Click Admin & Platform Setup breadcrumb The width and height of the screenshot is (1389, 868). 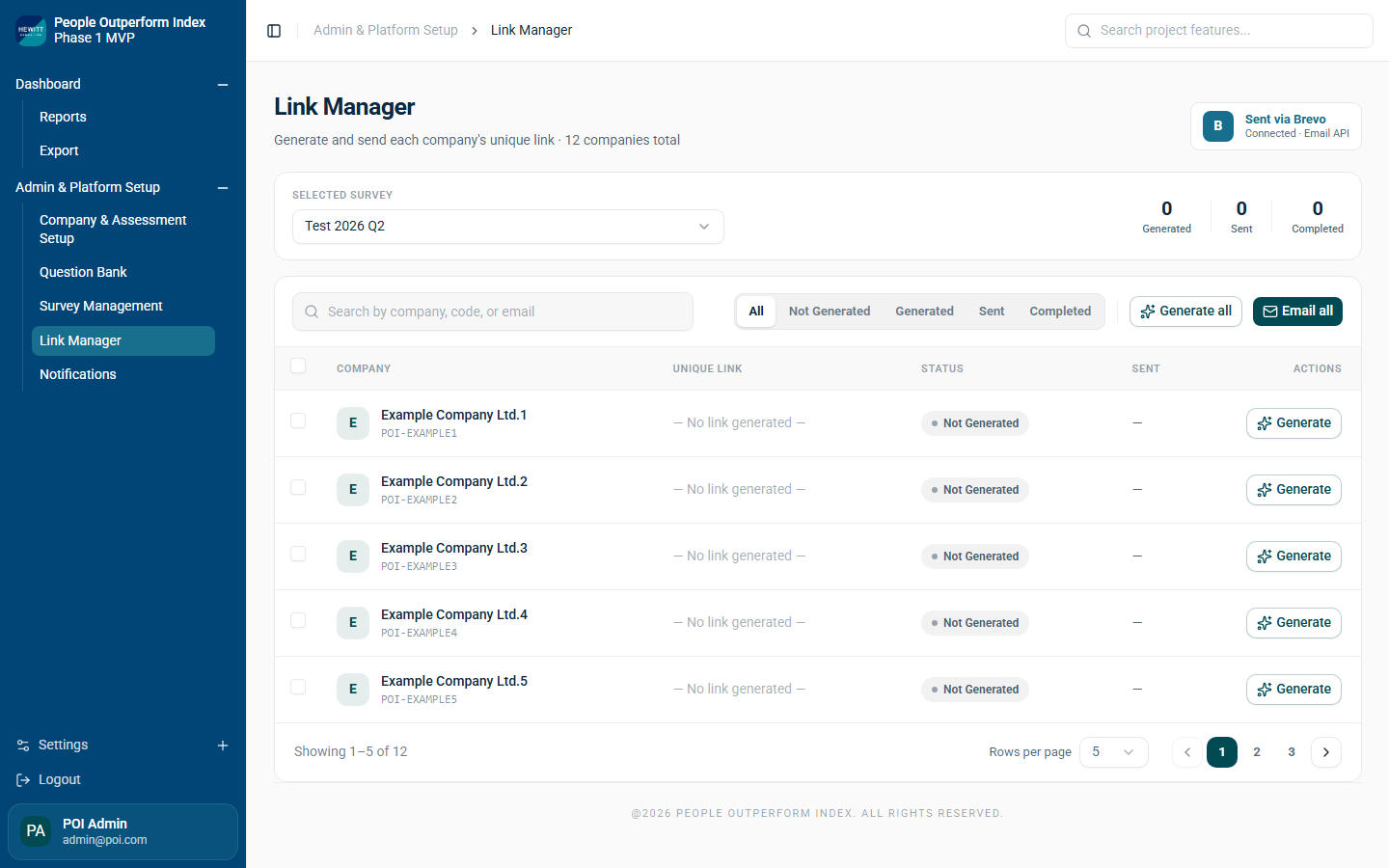pos(386,31)
